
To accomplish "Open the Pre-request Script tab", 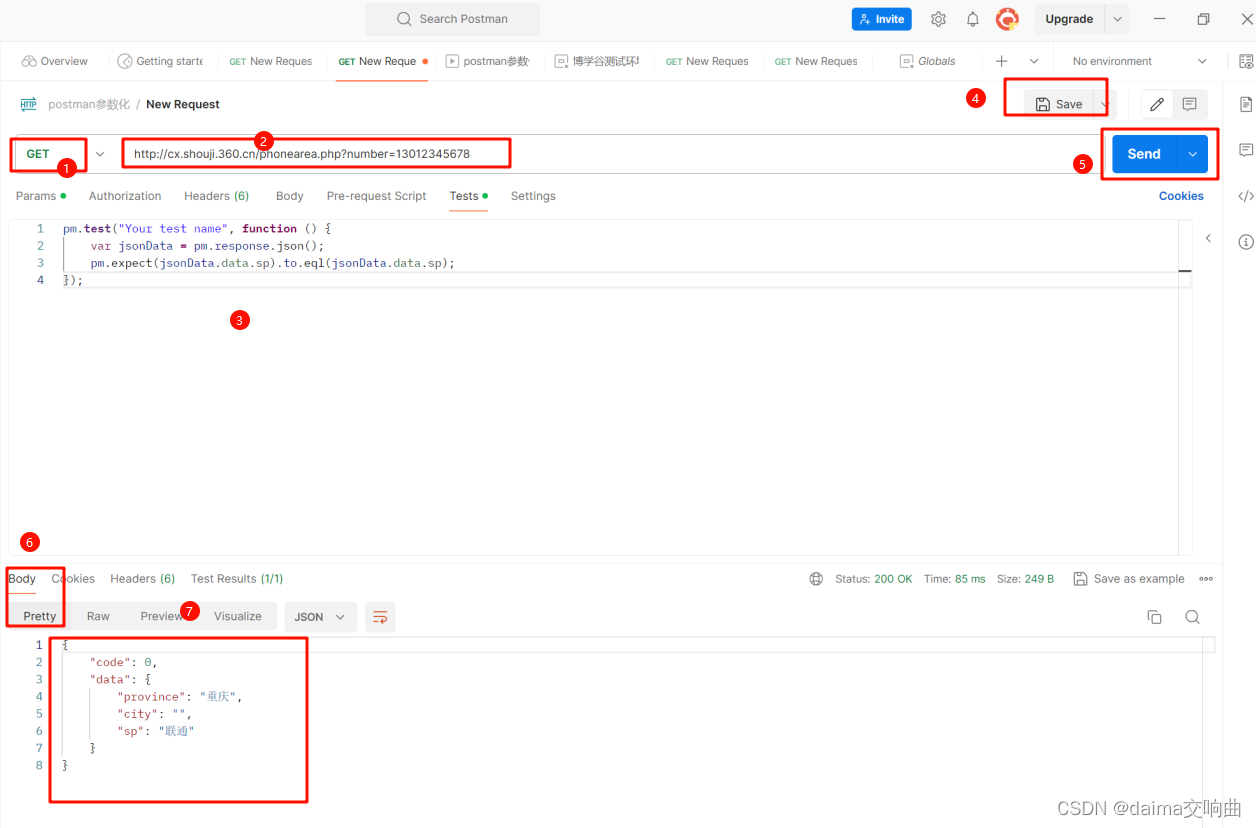I will click(x=376, y=196).
